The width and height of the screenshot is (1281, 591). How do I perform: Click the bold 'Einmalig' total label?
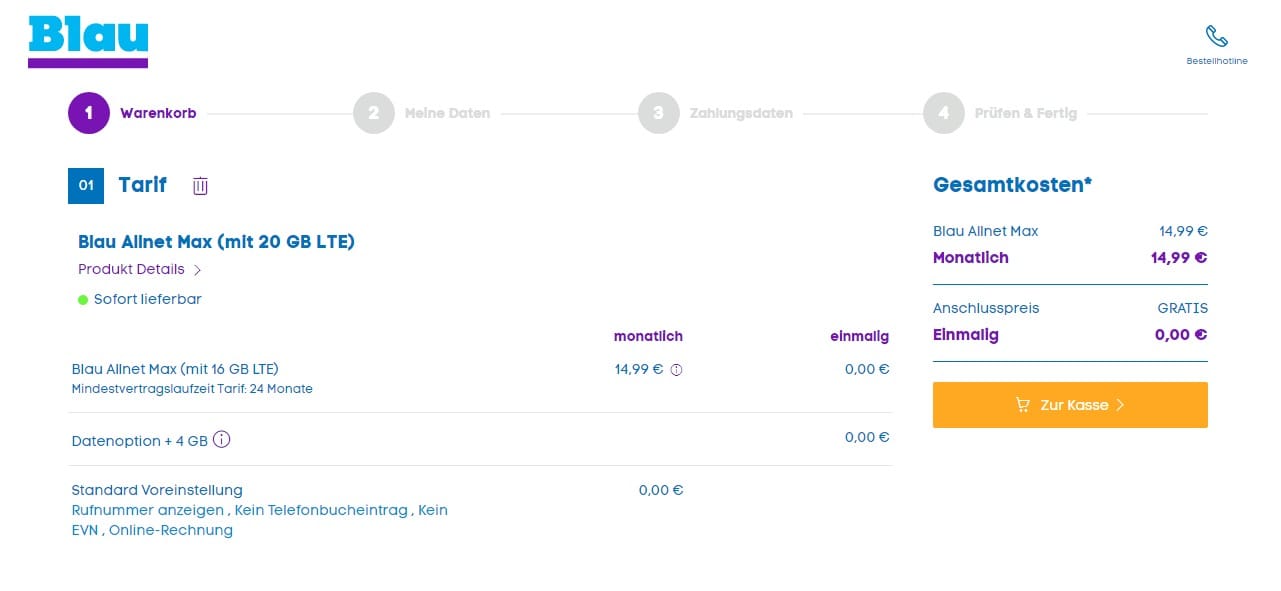click(966, 335)
